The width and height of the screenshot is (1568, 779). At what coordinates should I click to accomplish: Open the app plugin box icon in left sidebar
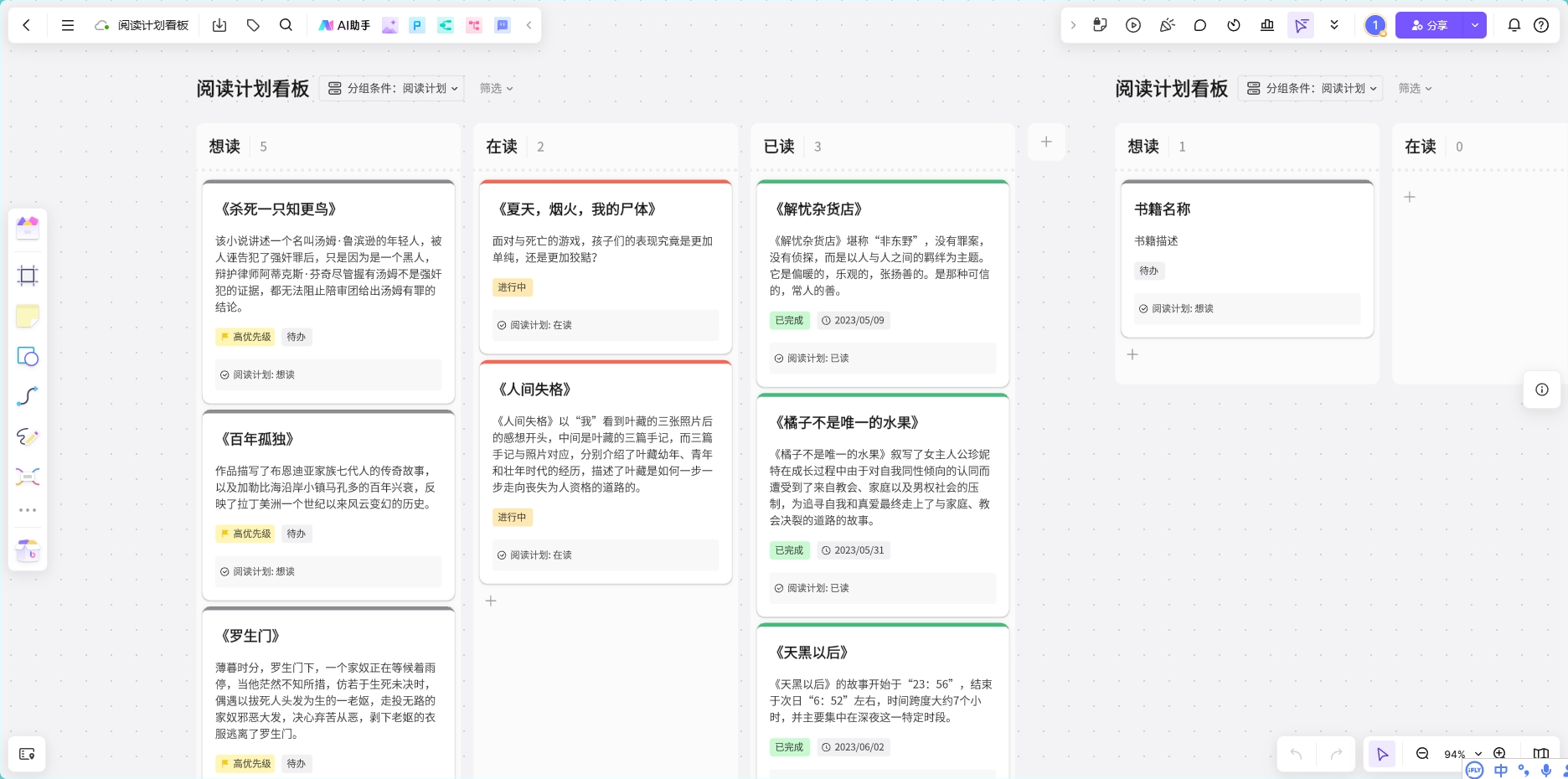tap(28, 550)
